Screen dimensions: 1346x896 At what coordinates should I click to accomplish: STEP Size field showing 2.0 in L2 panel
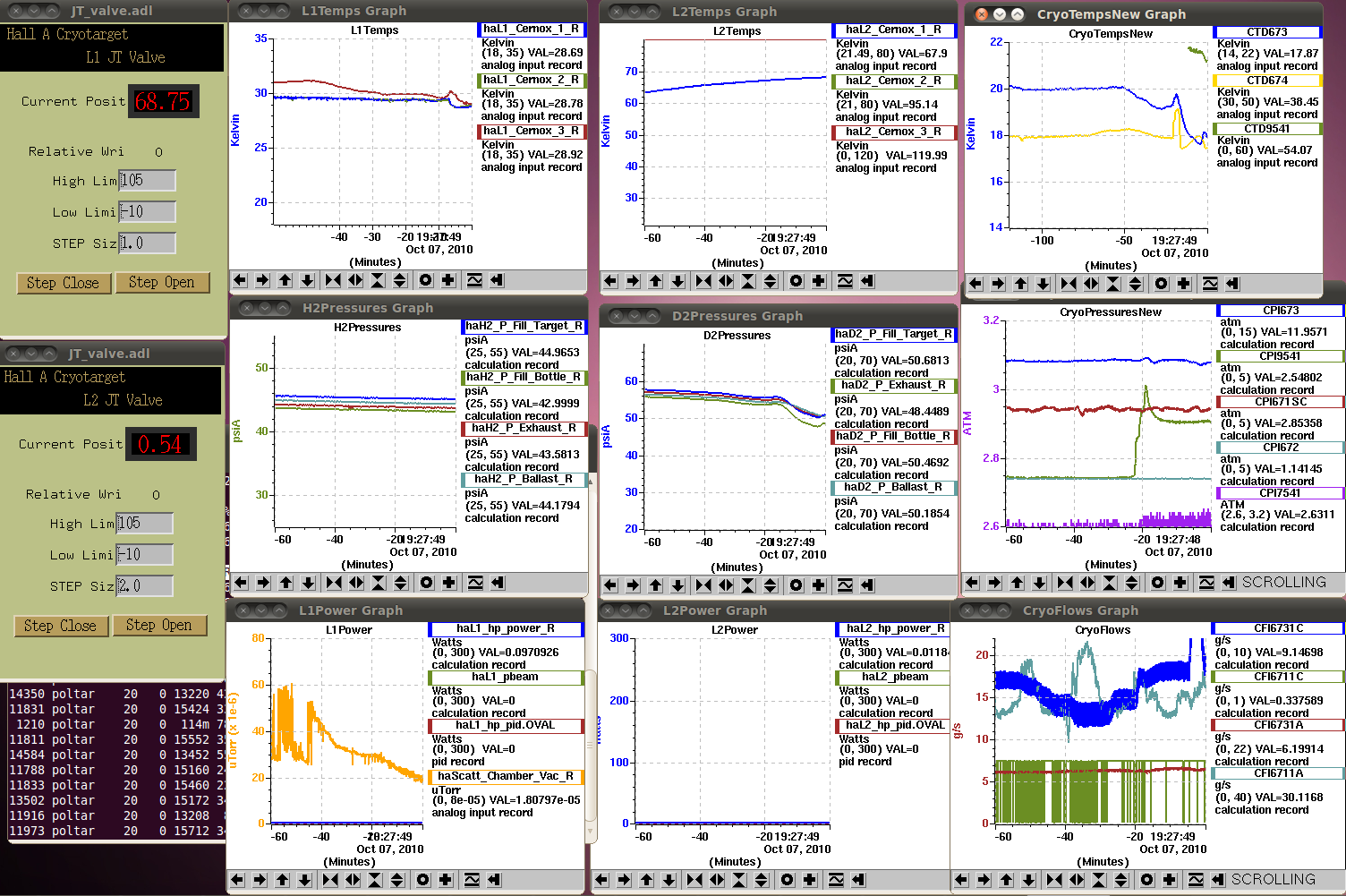[144, 586]
